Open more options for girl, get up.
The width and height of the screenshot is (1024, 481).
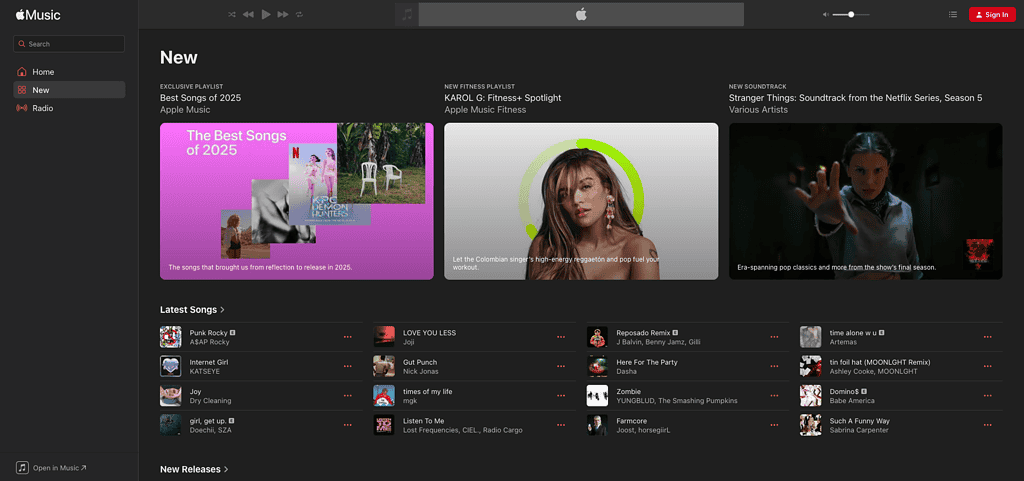click(x=347, y=425)
